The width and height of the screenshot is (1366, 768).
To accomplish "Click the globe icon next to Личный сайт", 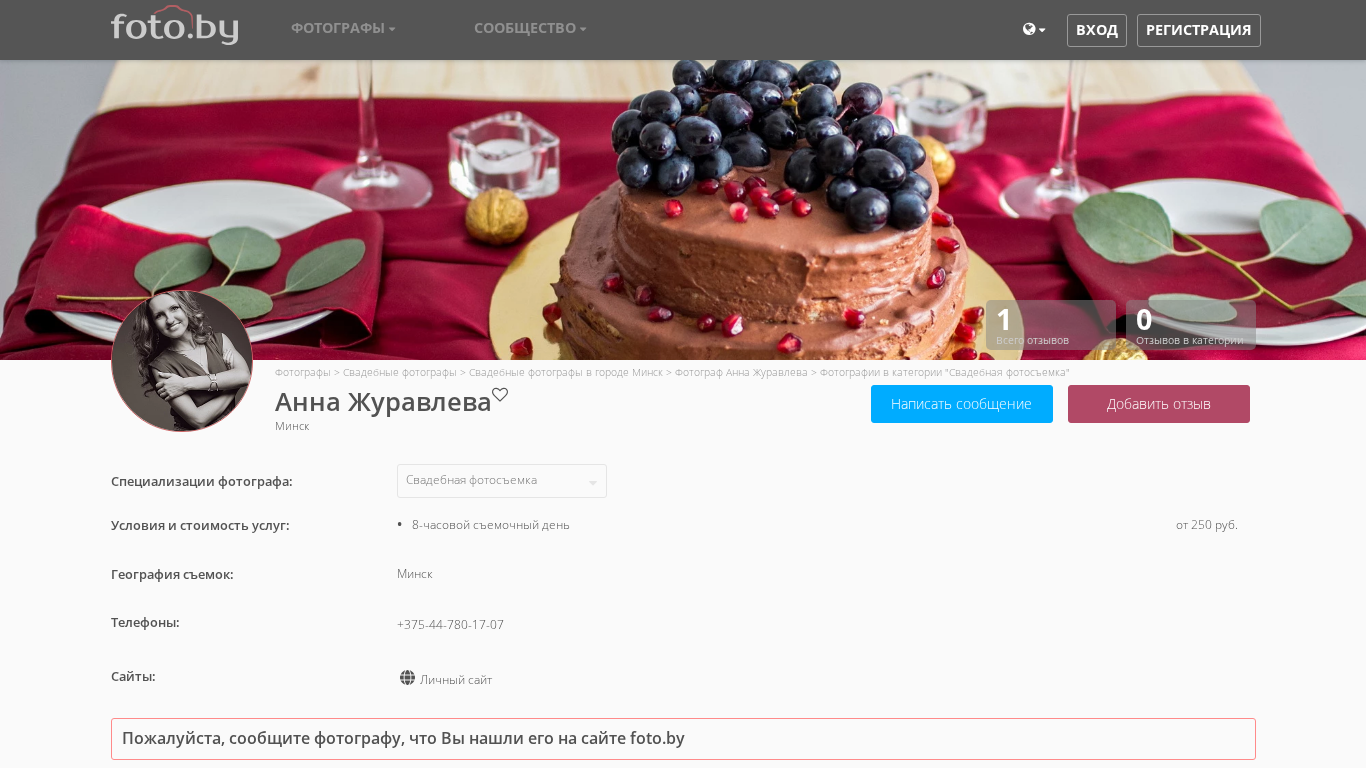I will click(x=407, y=678).
